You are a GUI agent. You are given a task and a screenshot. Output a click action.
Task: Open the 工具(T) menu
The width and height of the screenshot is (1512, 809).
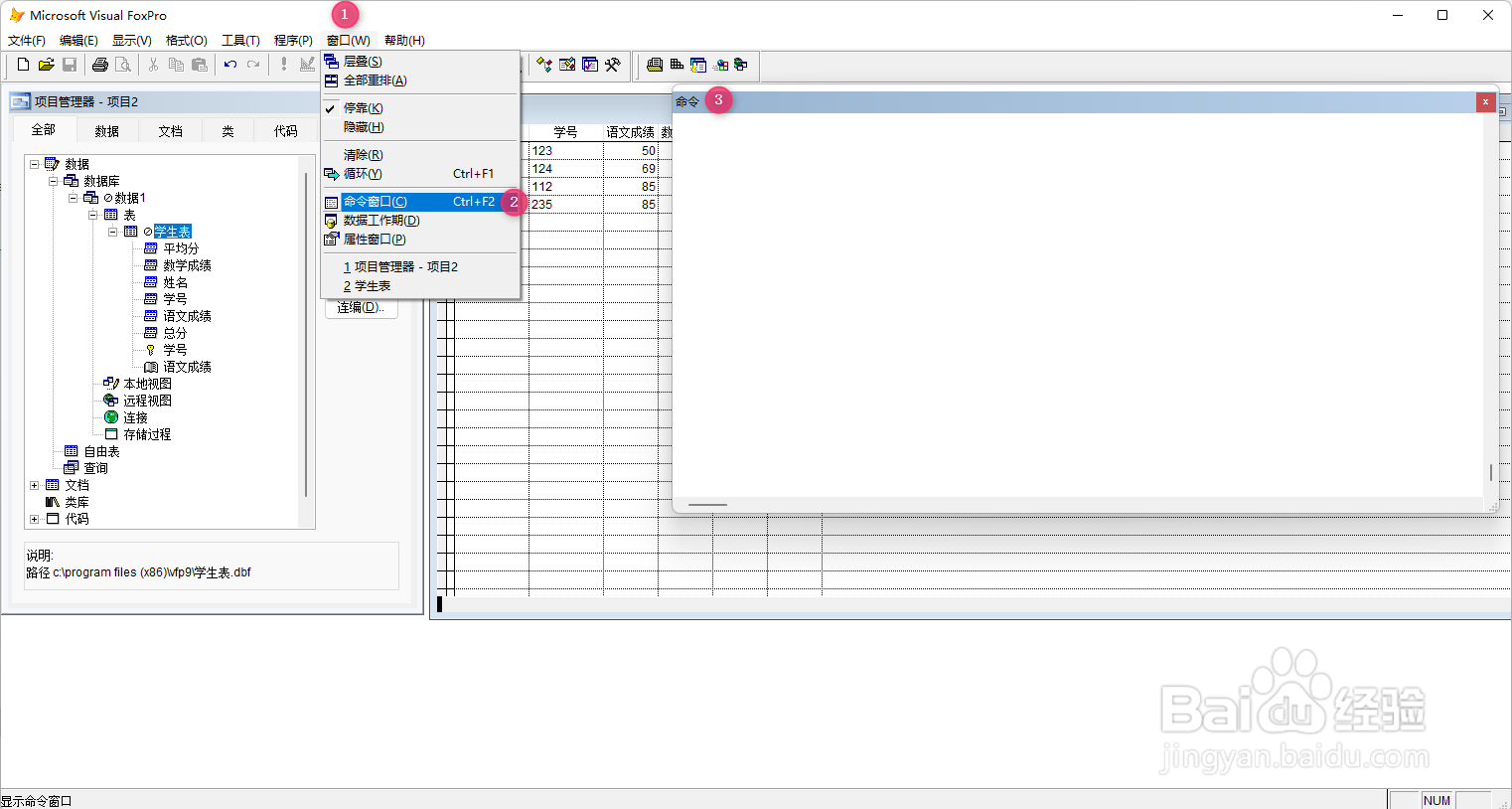(240, 41)
